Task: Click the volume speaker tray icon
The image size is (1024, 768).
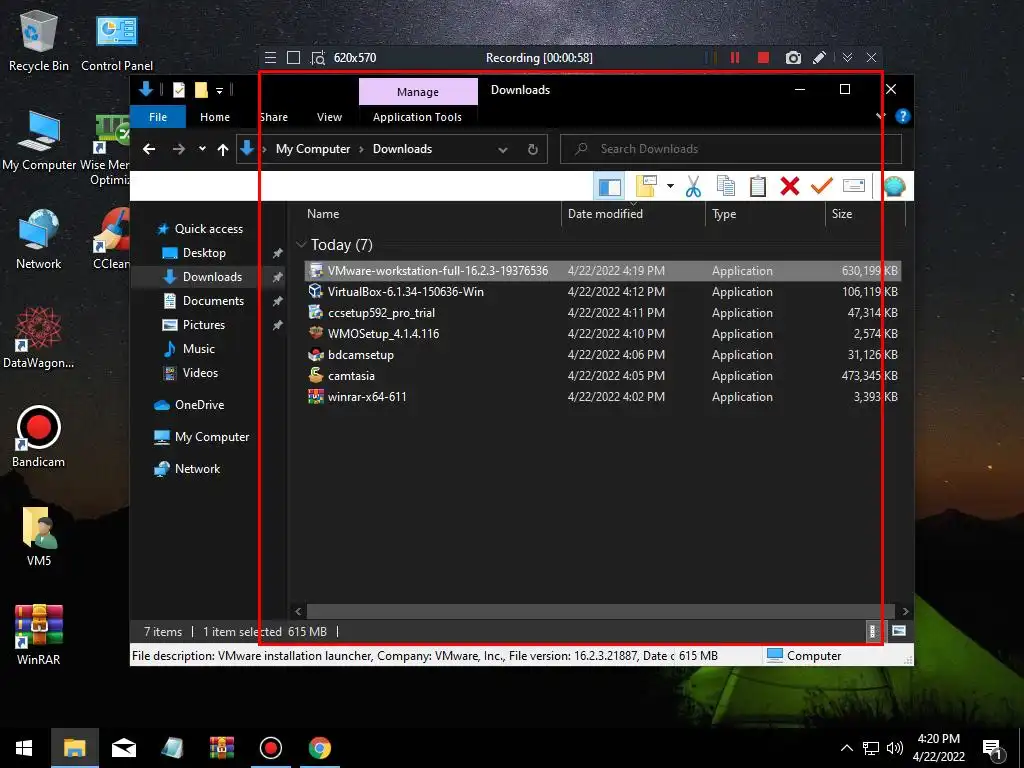Action: click(x=895, y=748)
